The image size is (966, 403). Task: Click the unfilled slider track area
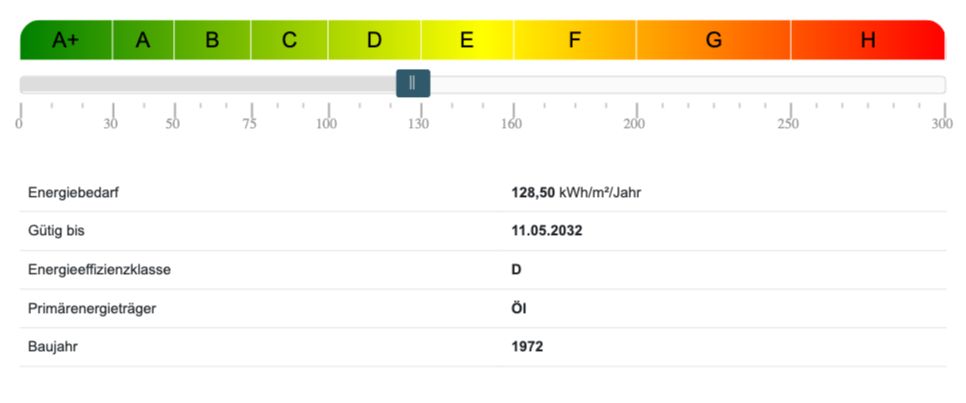point(688,85)
